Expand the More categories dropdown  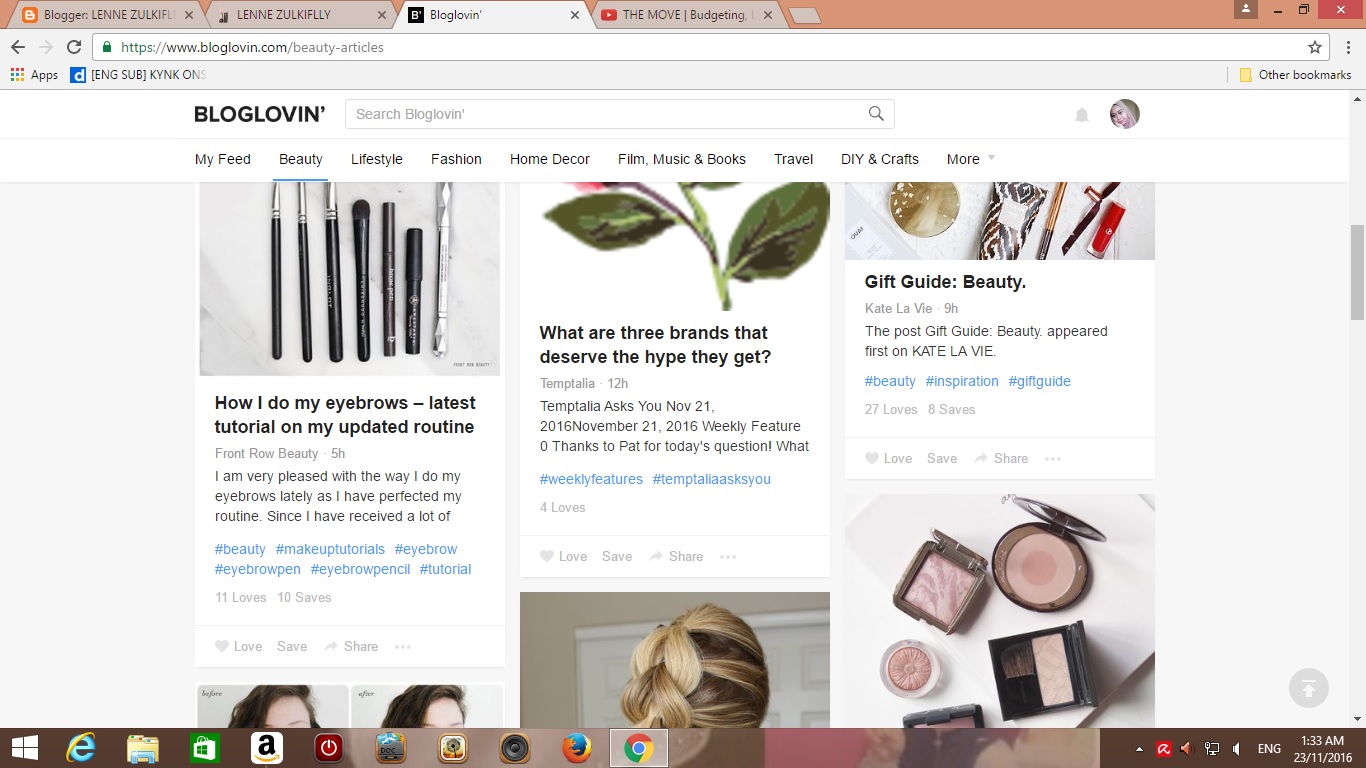[971, 159]
